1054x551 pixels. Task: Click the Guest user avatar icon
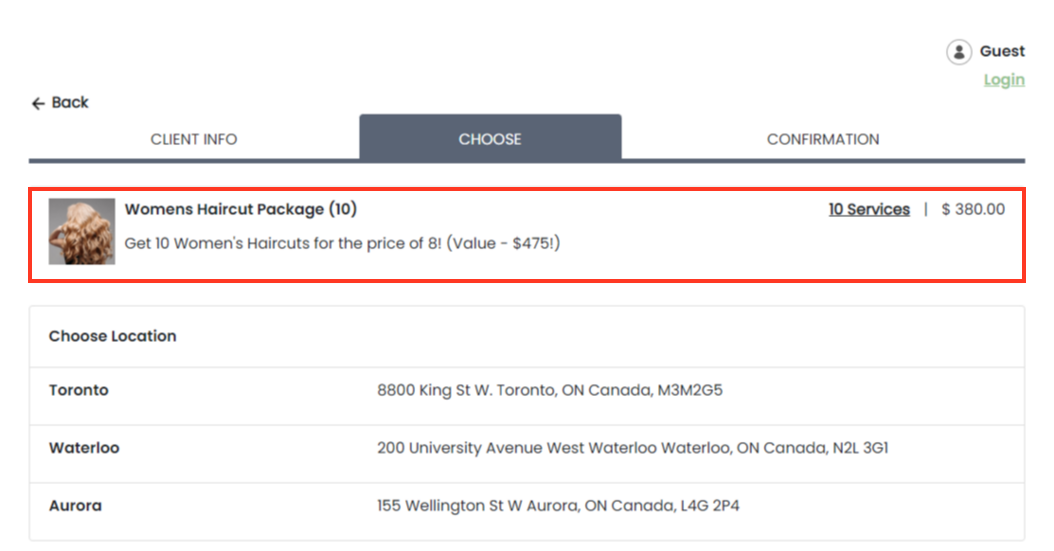click(958, 52)
